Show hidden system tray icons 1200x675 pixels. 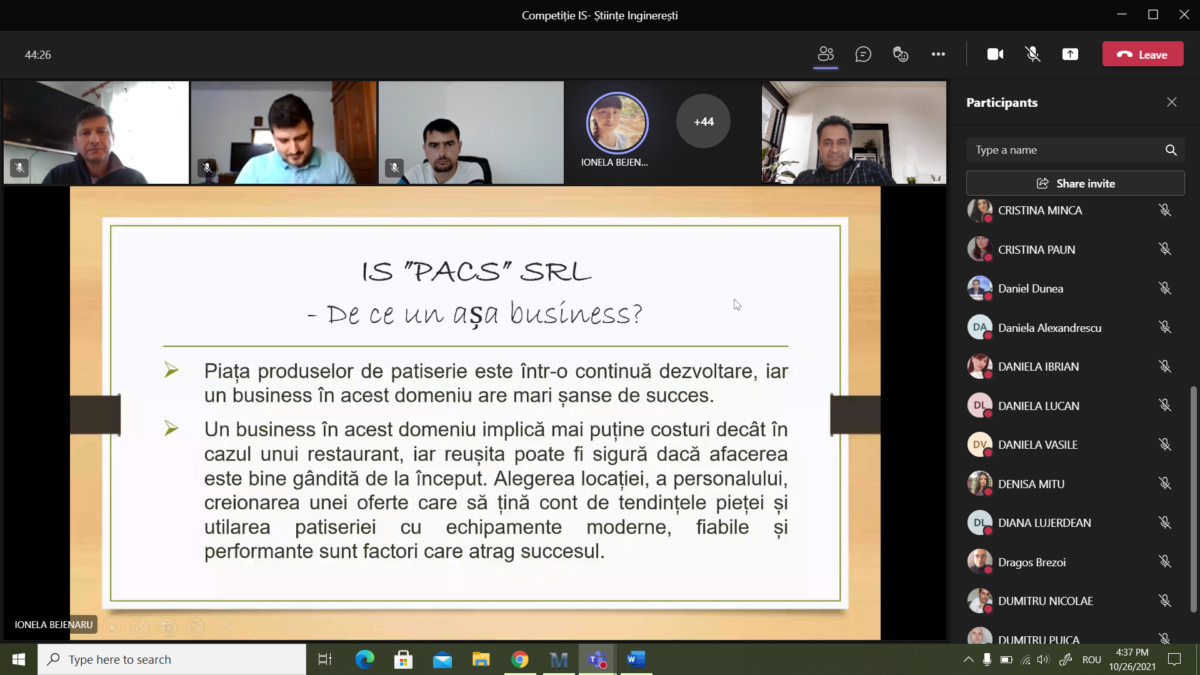968,660
